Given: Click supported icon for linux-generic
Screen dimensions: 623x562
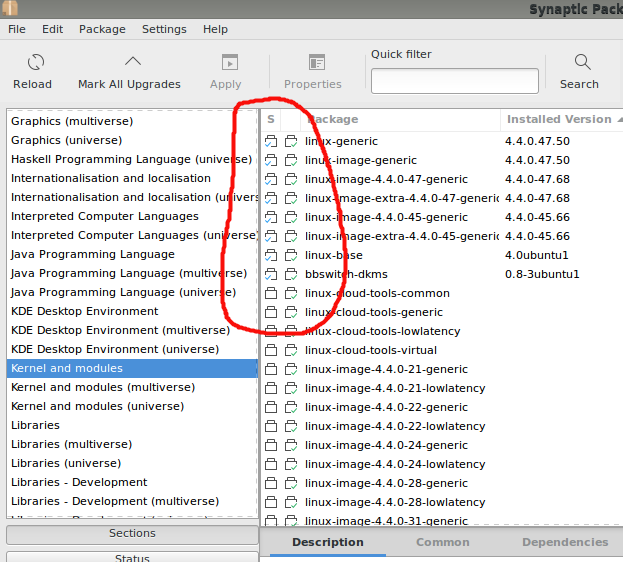Looking at the screenshot, I should click(291, 141).
